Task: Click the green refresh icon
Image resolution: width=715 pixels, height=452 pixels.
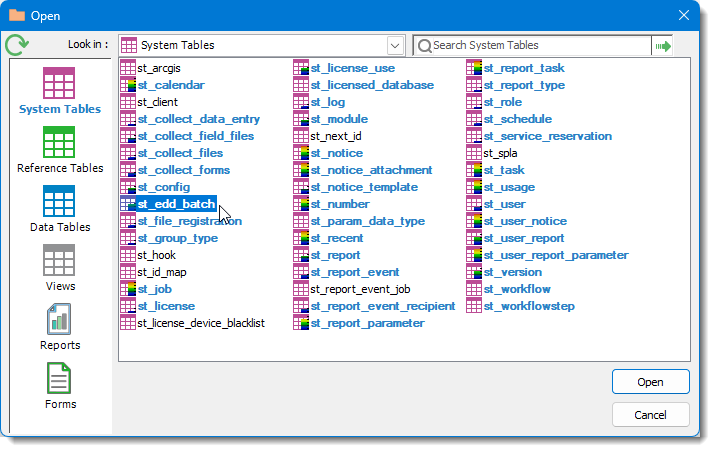Action: point(17,45)
